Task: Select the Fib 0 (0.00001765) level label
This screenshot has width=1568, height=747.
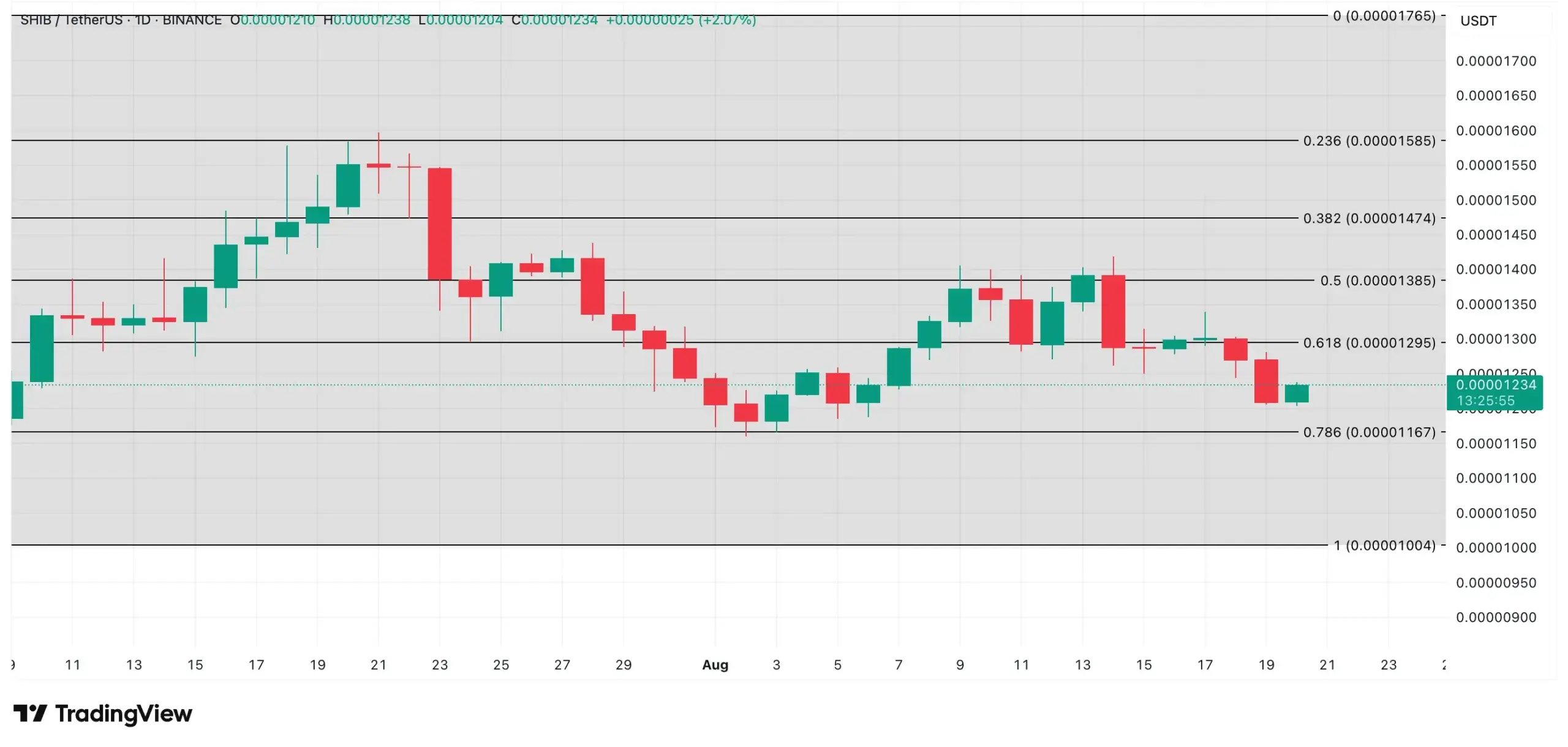Action: (1384, 16)
